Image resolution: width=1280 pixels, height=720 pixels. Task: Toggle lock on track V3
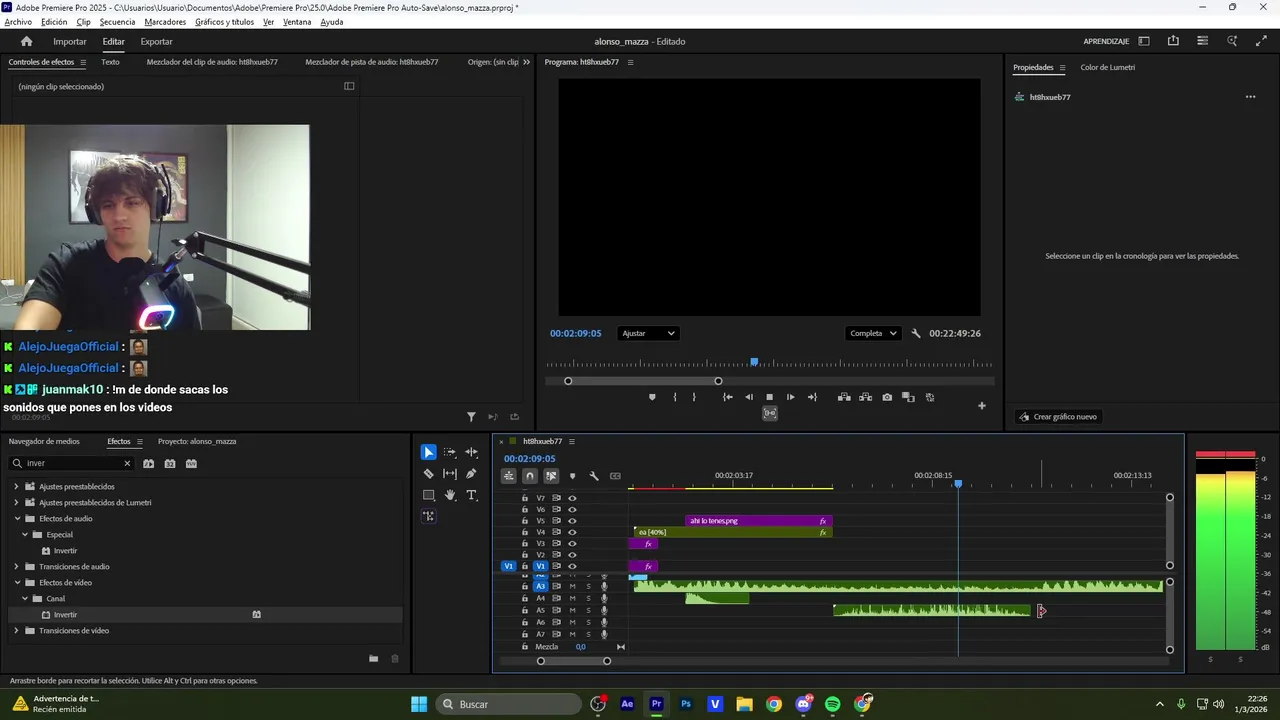coord(525,543)
